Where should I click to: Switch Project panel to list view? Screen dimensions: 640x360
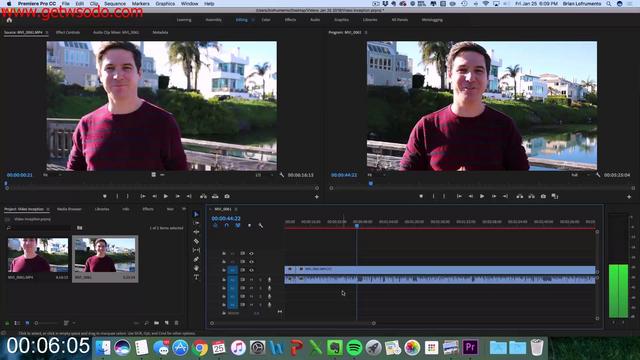pos(17,323)
